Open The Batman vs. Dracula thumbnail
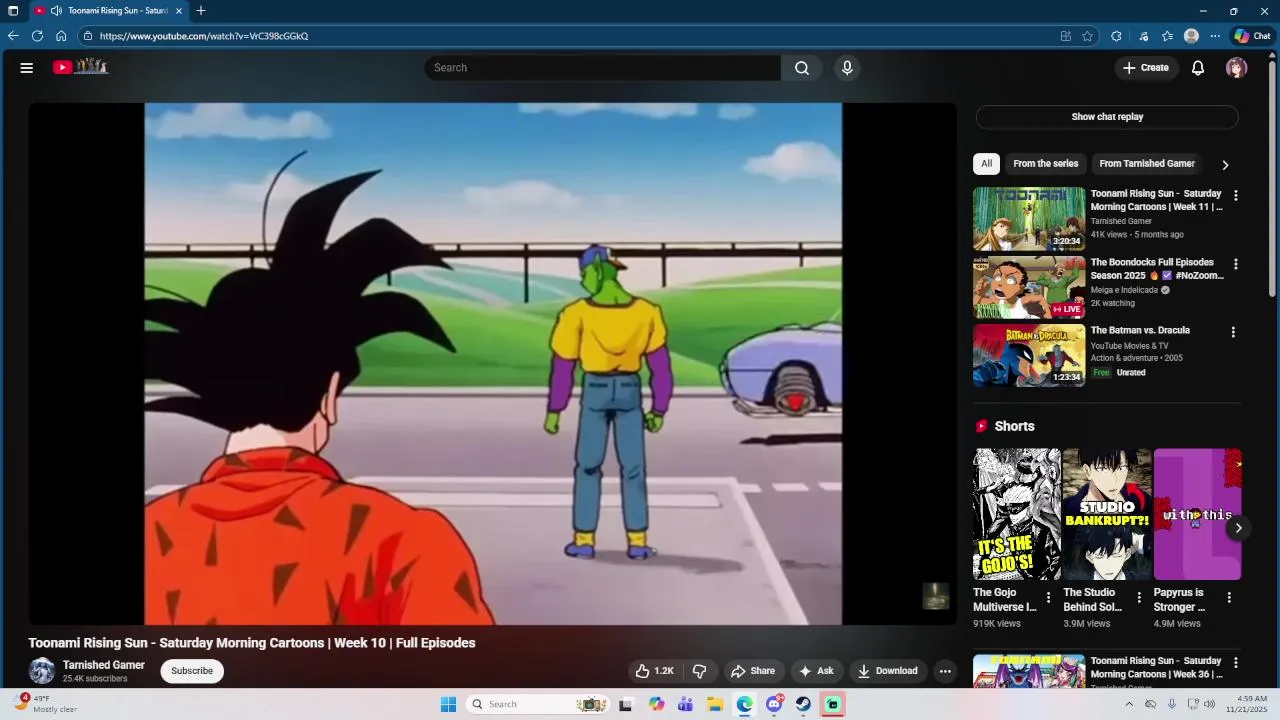 click(1029, 355)
